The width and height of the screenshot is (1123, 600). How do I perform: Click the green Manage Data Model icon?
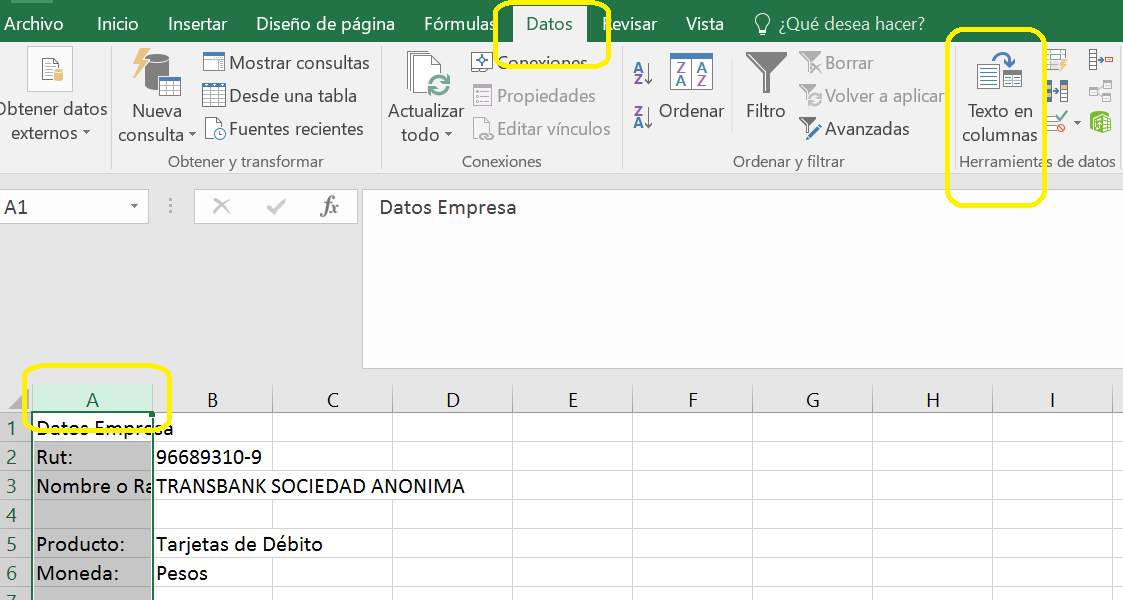click(1100, 122)
